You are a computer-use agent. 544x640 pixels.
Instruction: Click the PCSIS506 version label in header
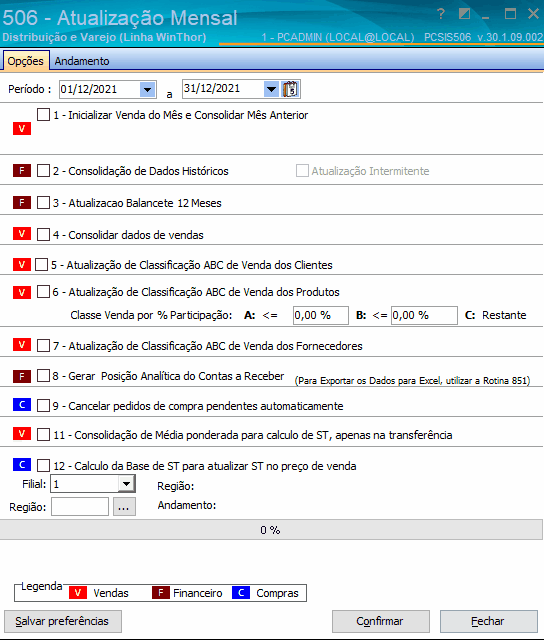(x=484, y=37)
